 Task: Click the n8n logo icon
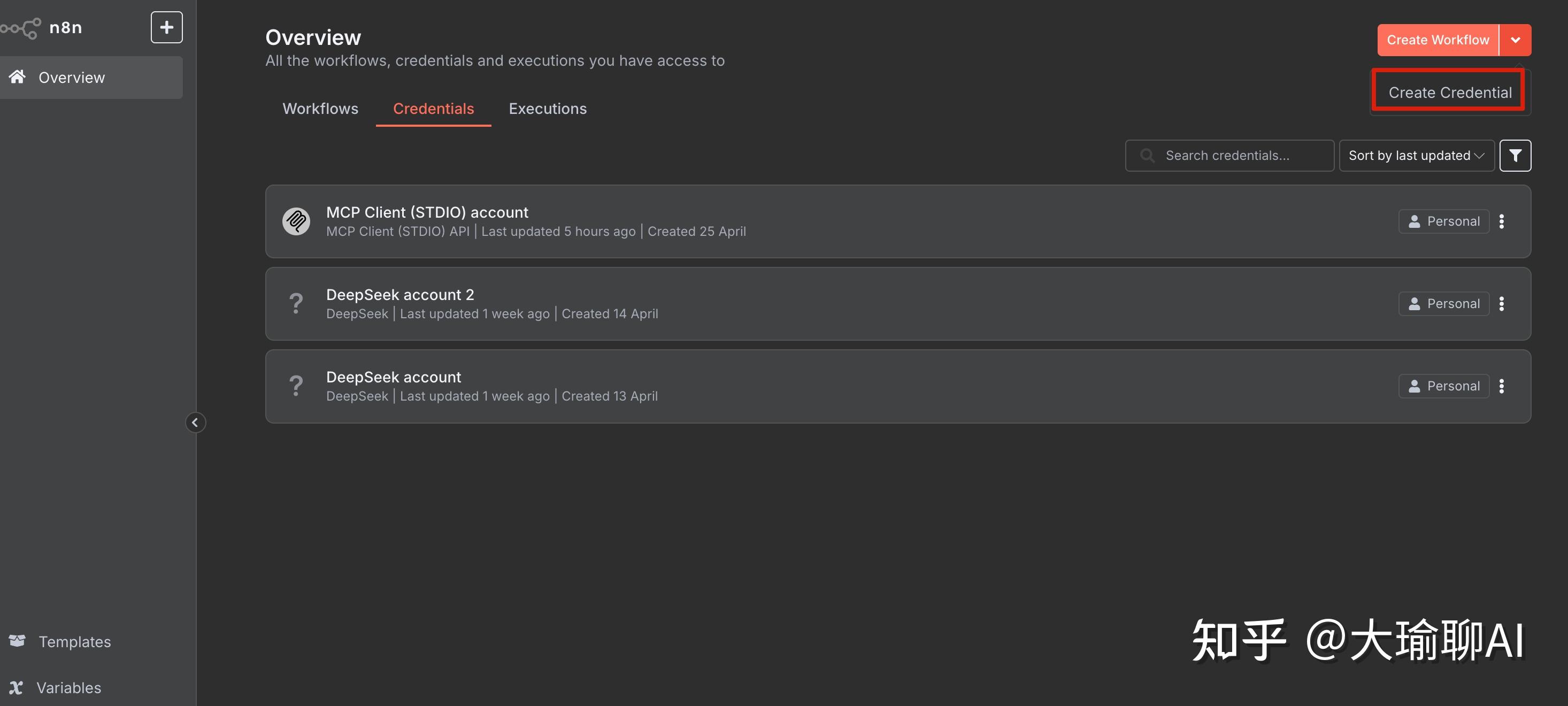(x=21, y=28)
